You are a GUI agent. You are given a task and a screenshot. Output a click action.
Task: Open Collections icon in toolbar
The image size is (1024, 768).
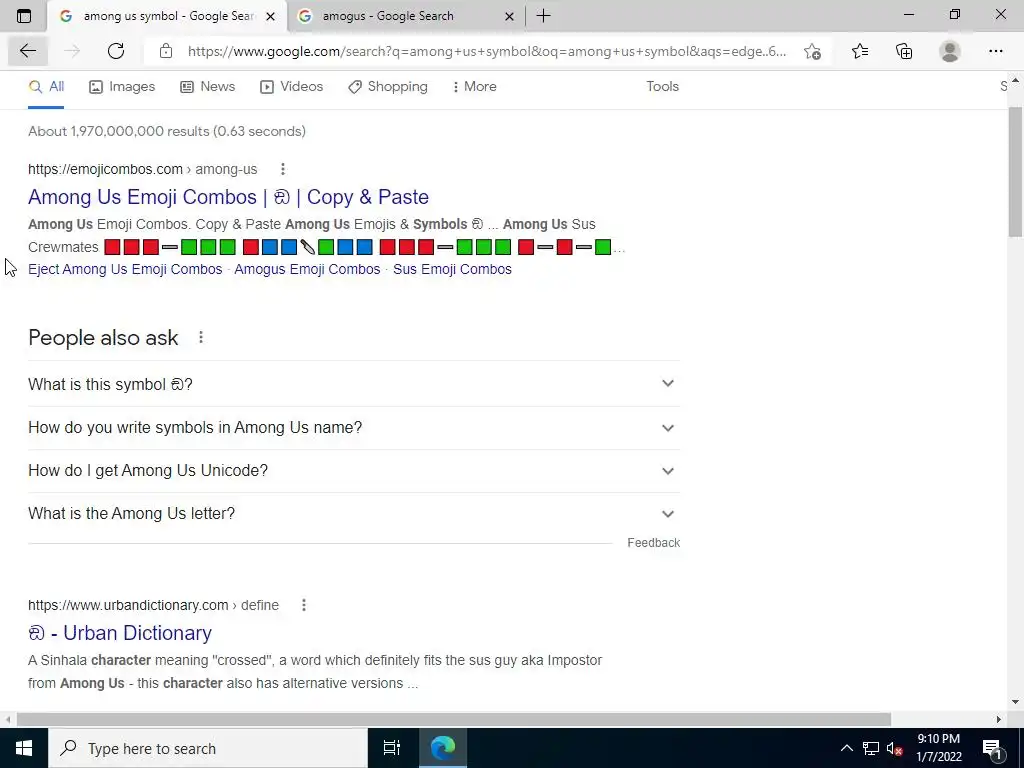(x=904, y=51)
